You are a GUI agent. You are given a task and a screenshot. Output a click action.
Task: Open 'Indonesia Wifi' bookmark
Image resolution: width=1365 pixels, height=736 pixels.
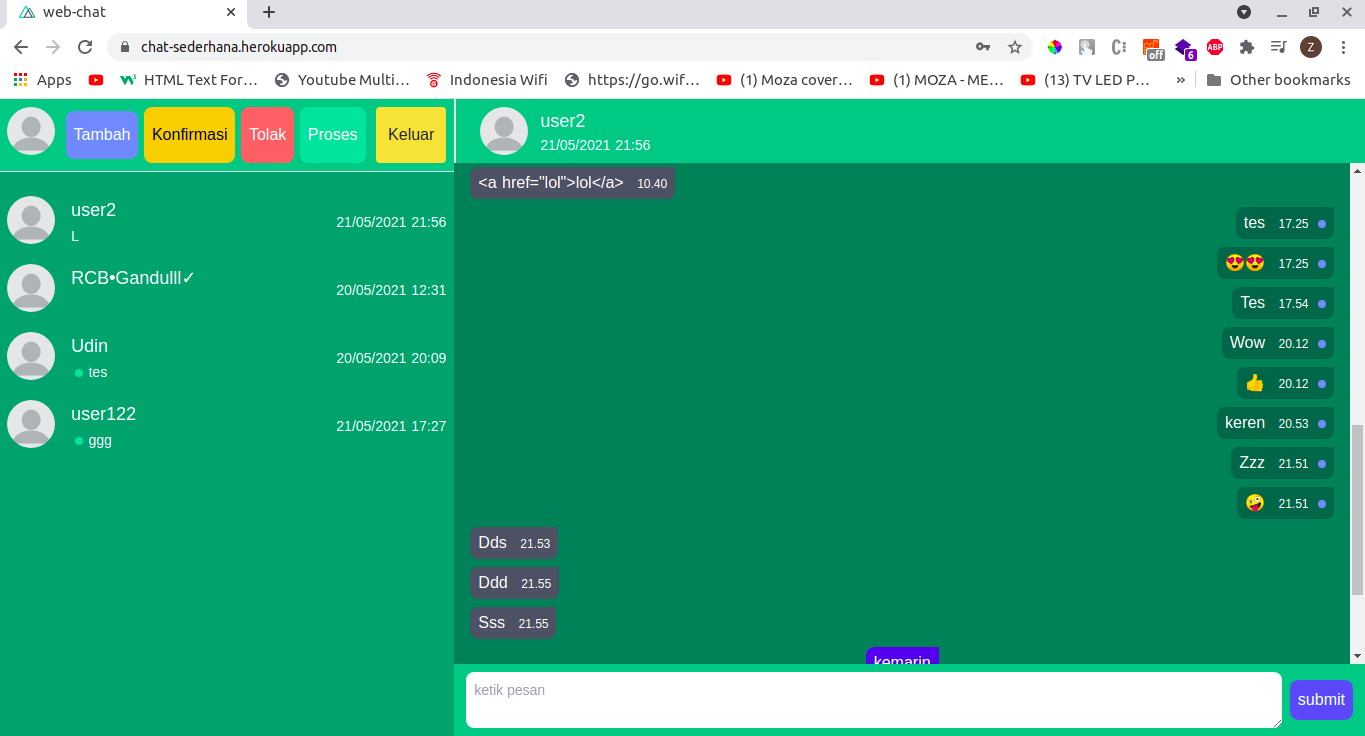(x=487, y=80)
